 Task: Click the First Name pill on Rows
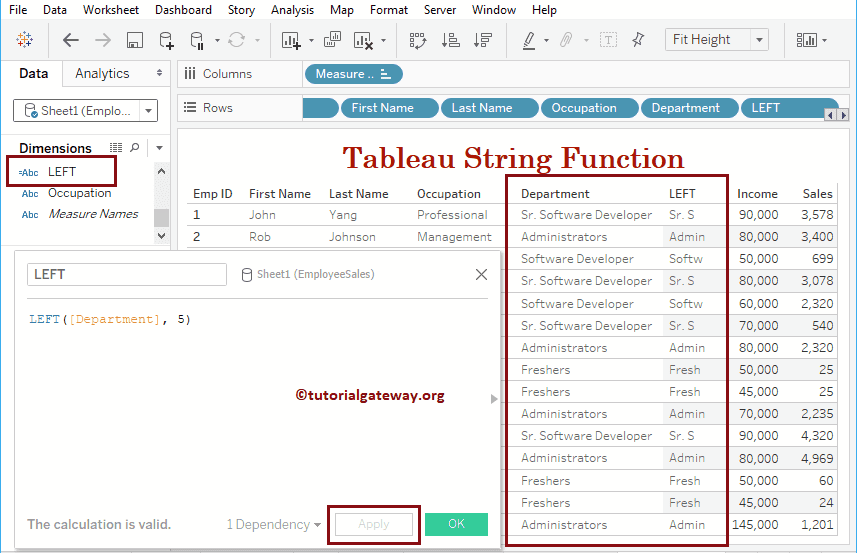389,108
